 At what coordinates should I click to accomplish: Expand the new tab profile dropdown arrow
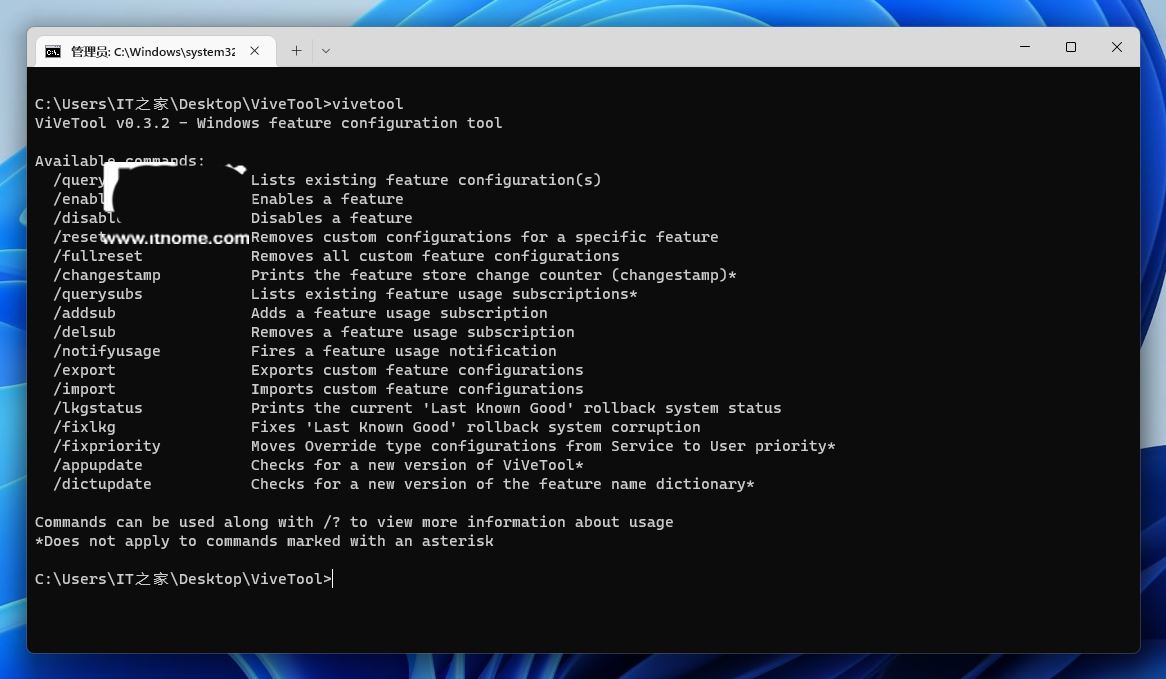point(326,51)
